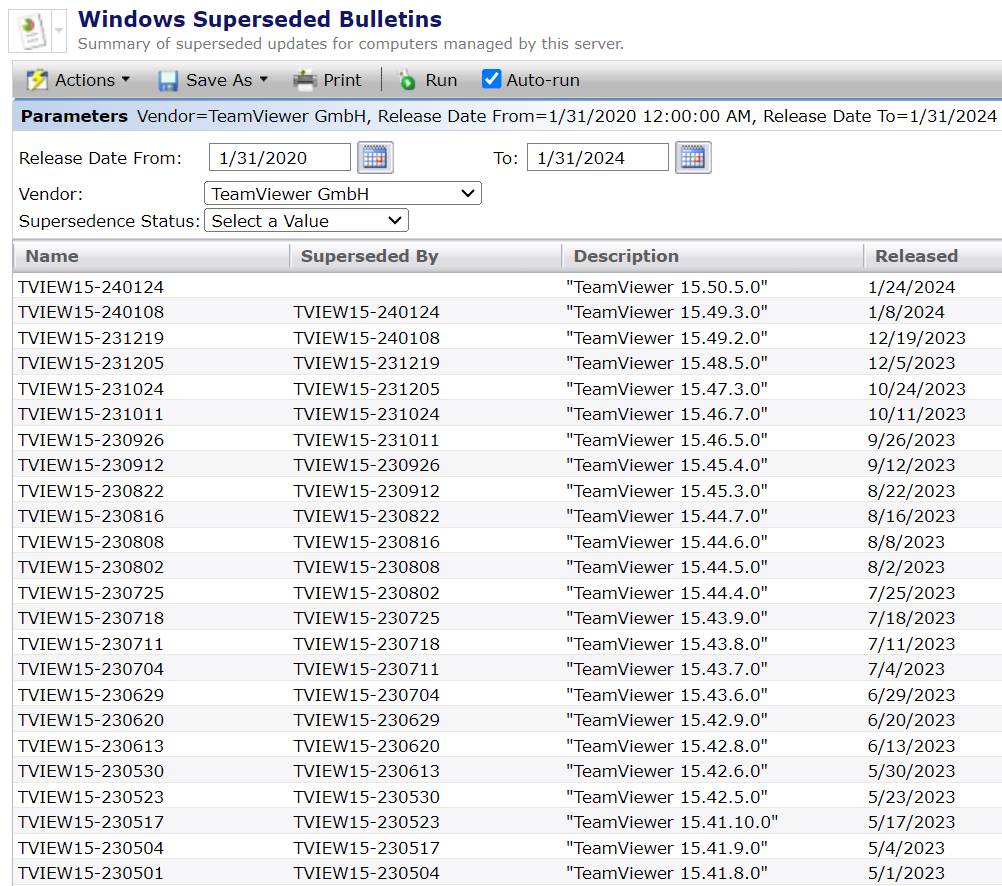The height and width of the screenshot is (886, 1002).
Task: Select TVIEW15-231024 in the Name column
Action: point(91,389)
